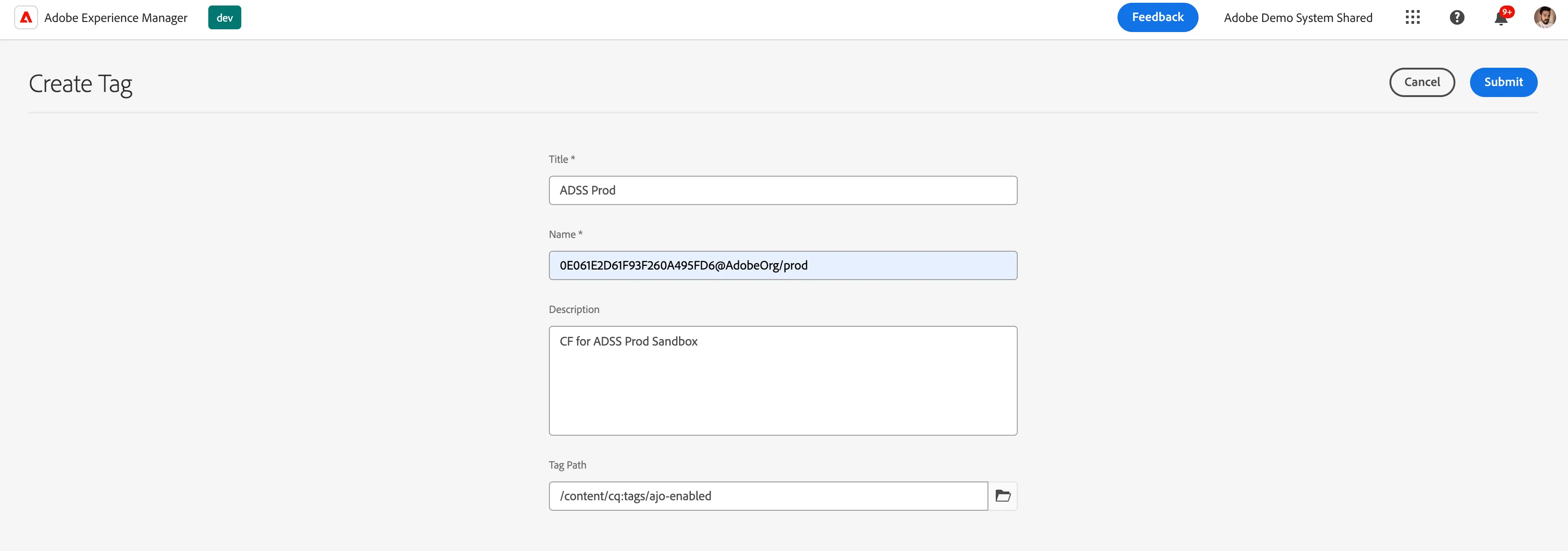Click the dev environment badge

225,18
